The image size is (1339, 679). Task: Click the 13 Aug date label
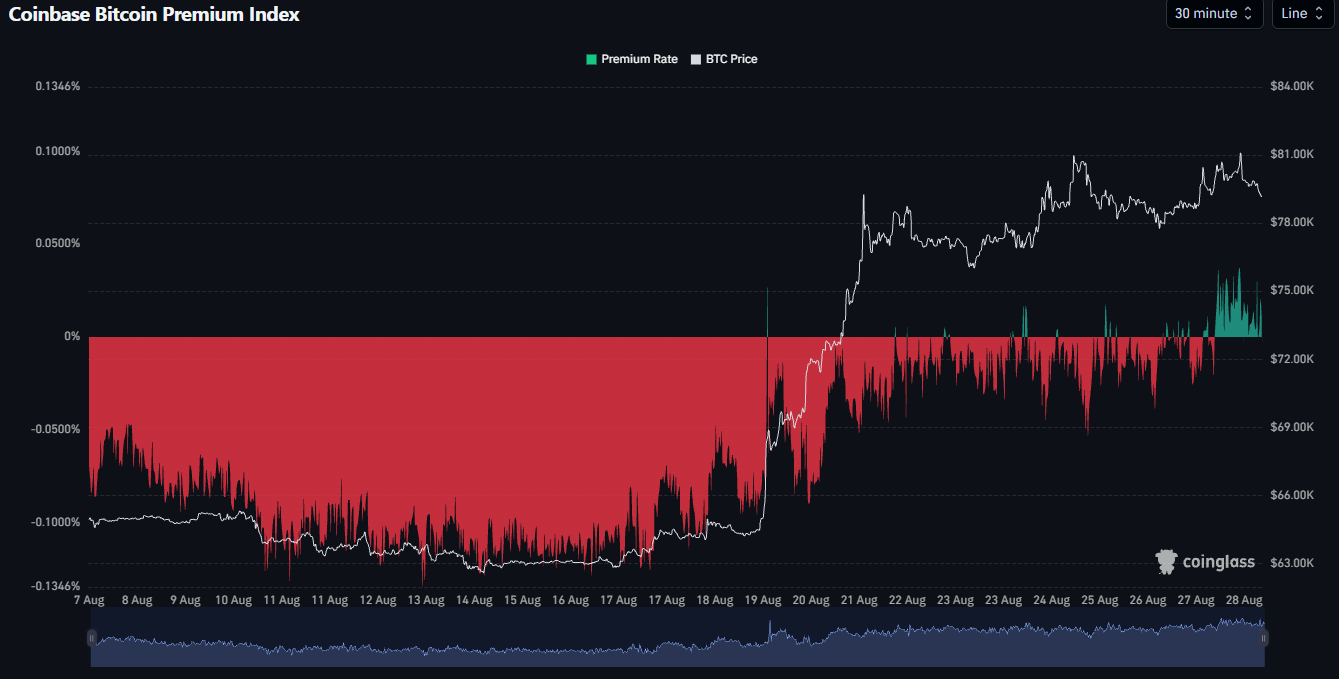click(425, 601)
